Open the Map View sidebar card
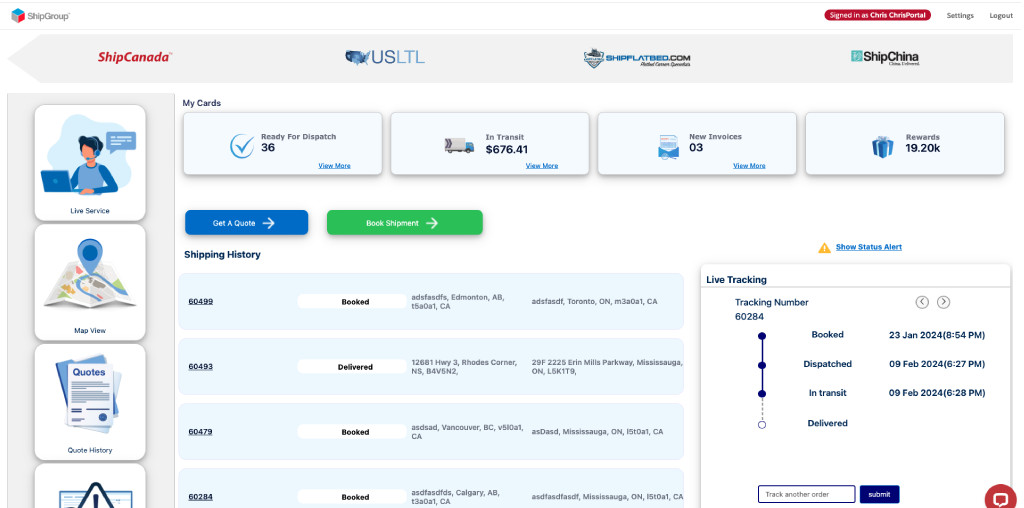 pyautogui.click(x=90, y=282)
